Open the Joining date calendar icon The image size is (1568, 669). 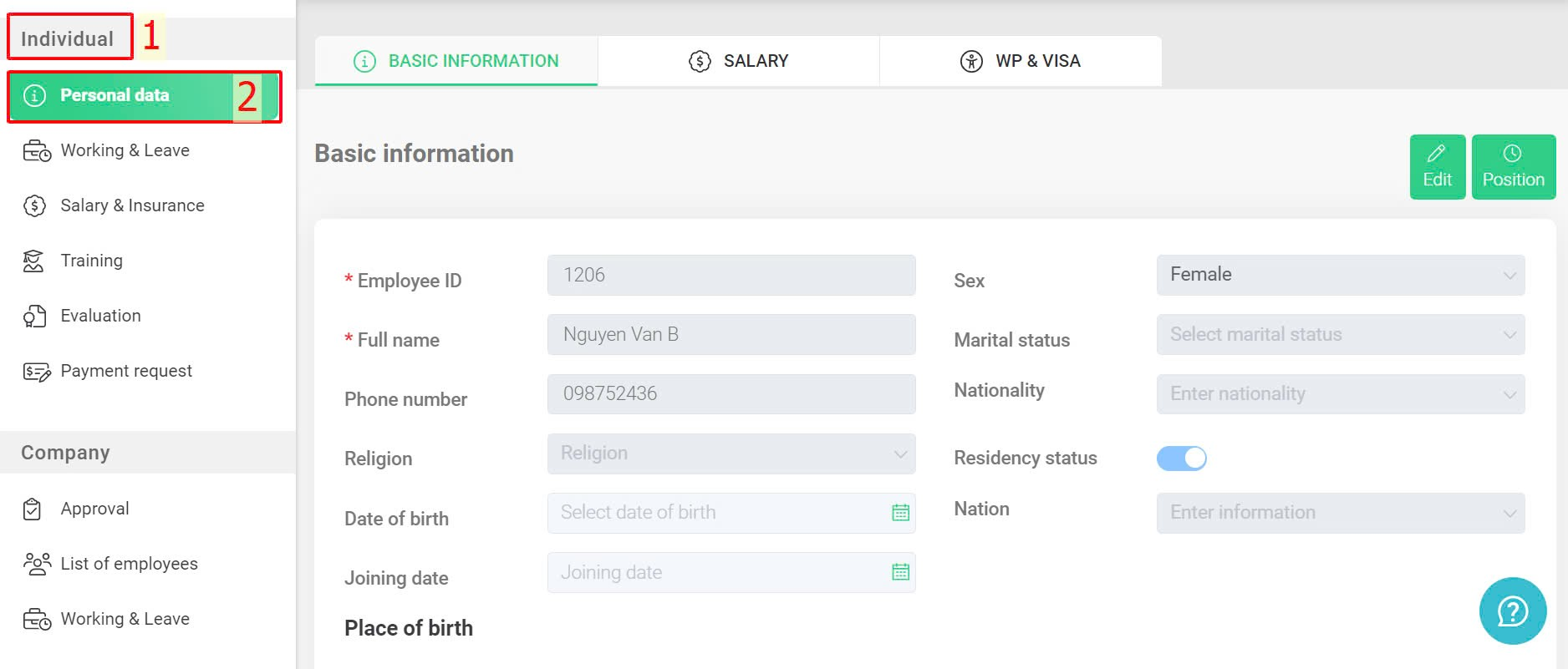pos(900,572)
